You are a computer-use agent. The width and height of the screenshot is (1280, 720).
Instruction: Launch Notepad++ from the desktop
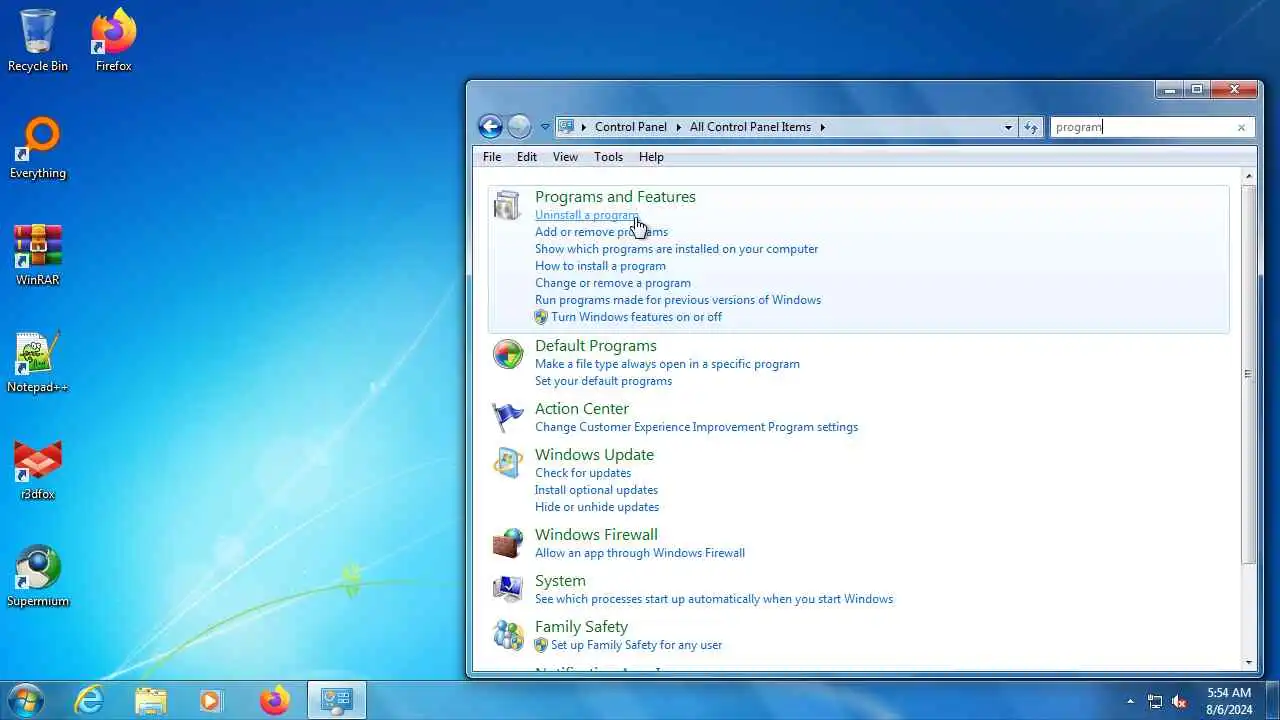click(x=38, y=362)
